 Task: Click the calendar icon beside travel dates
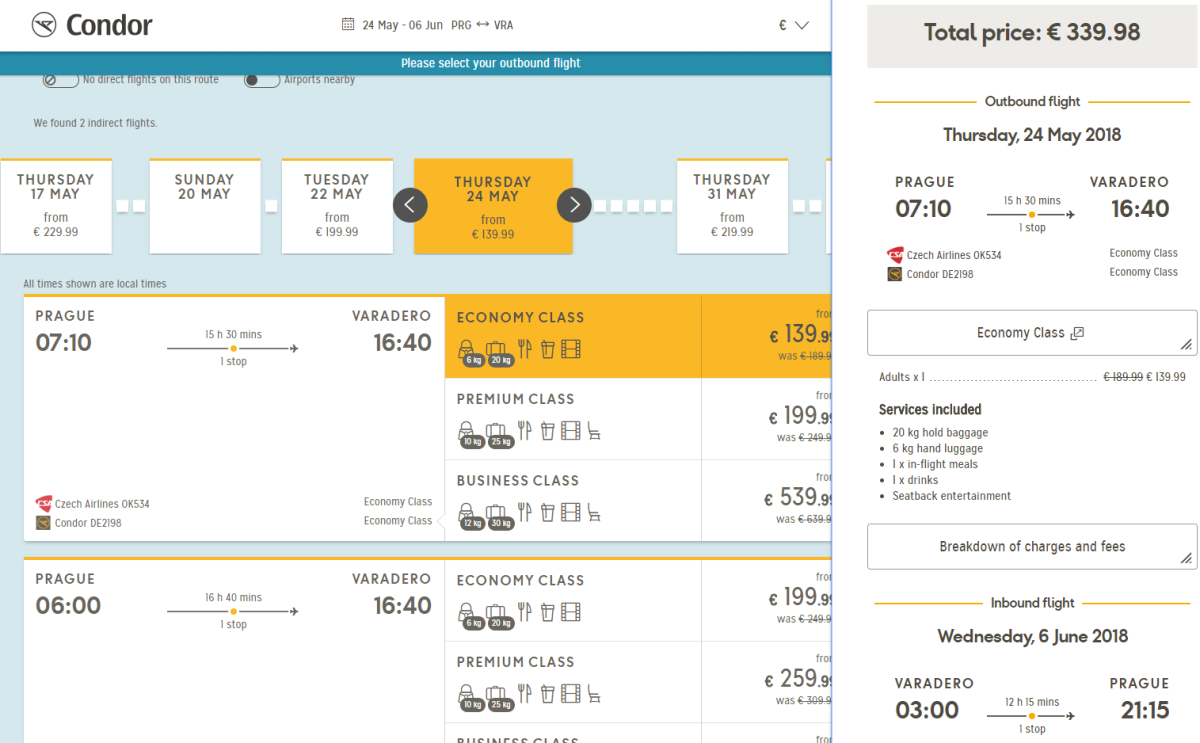tap(348, 25)
